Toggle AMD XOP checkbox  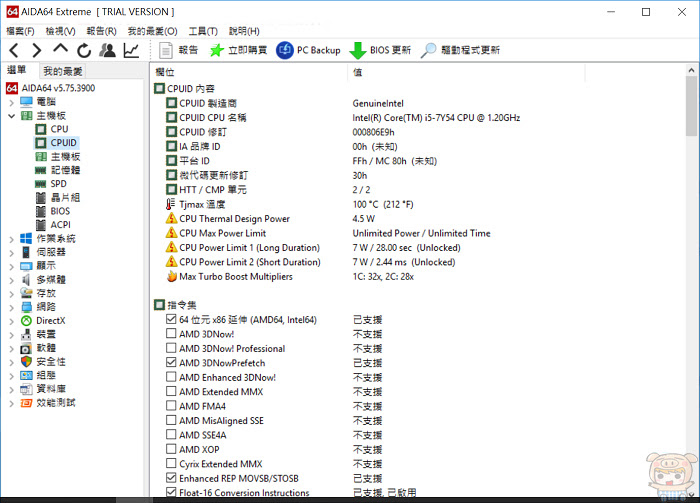[x=171, y=449]
